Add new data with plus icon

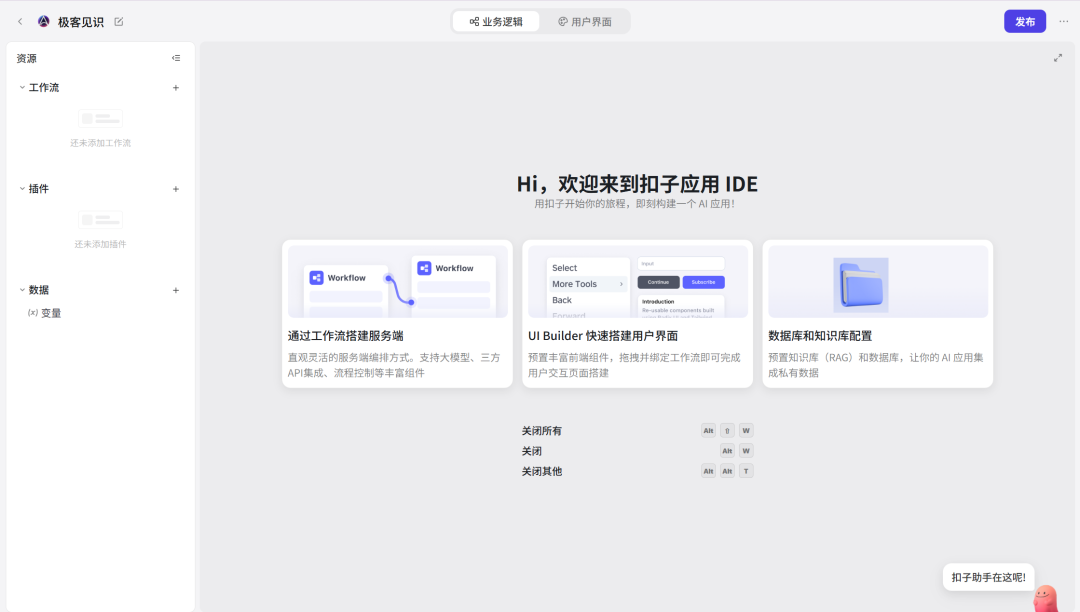176,290
